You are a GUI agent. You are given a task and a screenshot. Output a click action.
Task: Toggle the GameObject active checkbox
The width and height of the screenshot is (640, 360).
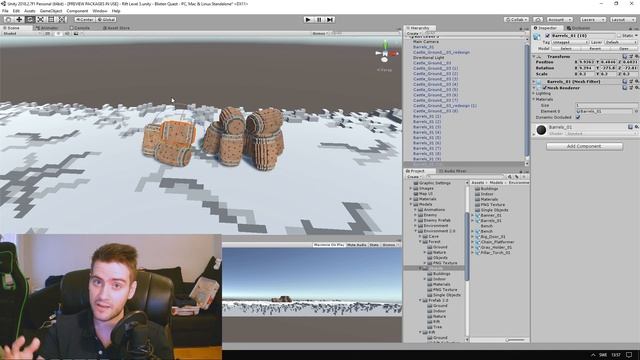click(x=547, y=36)
